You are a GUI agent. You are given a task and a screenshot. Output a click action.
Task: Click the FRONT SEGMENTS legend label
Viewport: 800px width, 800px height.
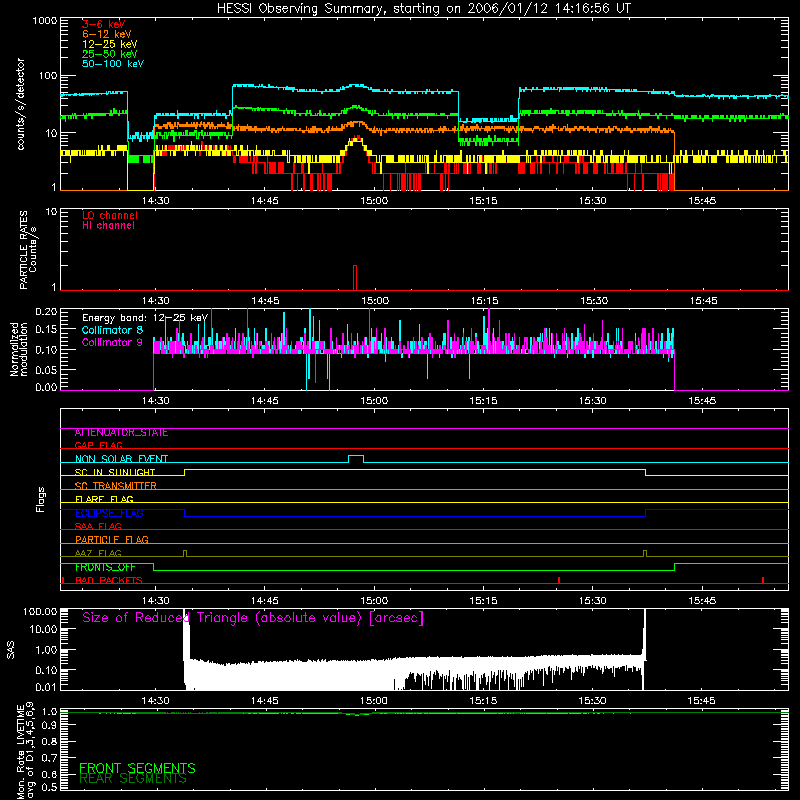(137, 768)
